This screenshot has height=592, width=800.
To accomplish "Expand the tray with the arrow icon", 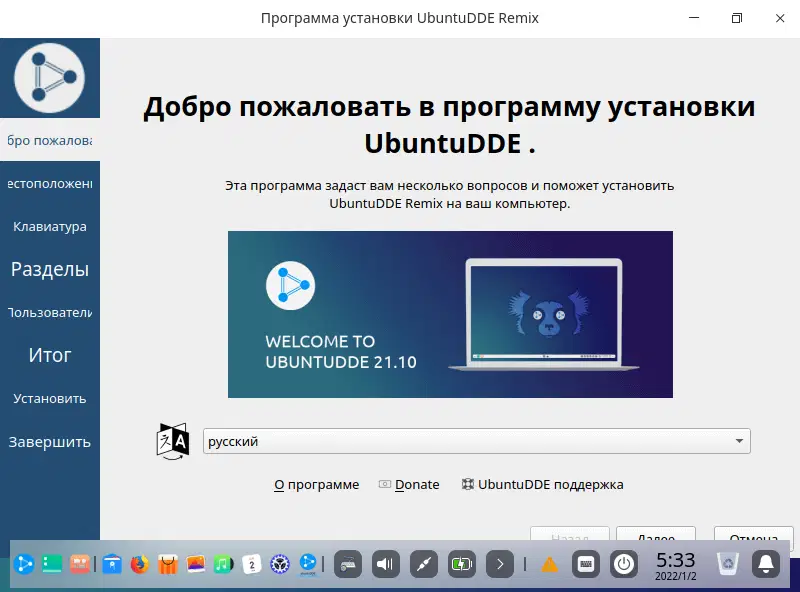I will 500,564.
